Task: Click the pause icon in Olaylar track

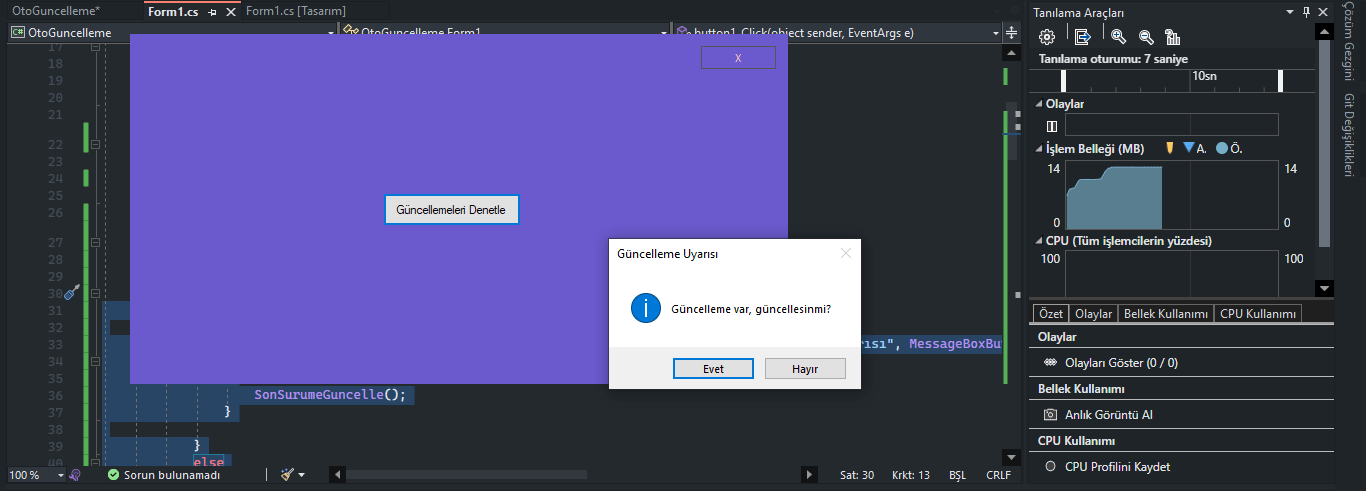Action: pos(1051,126)
